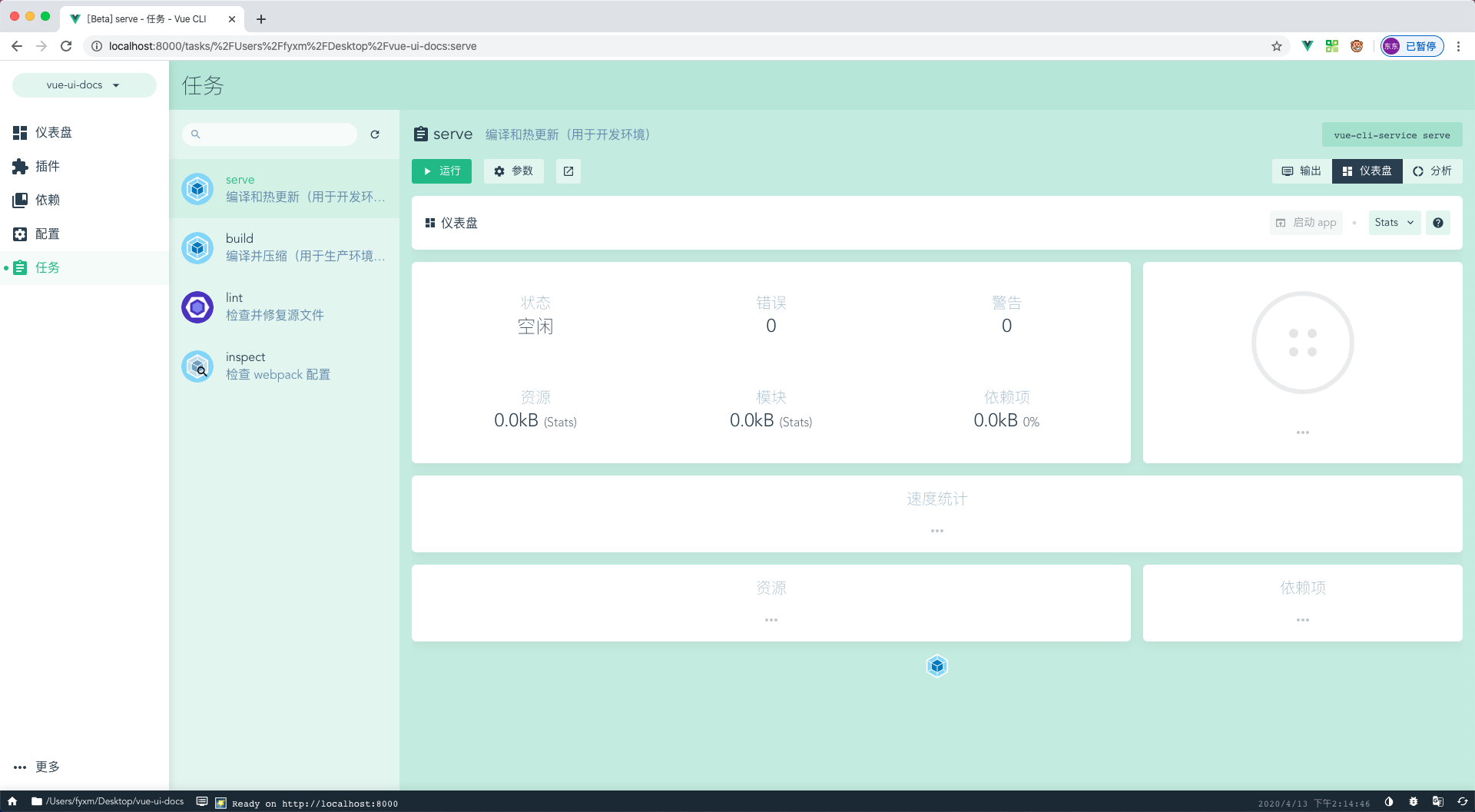The image size is (1475, 812).
Task: Focus the task search field
Action: tap(270, 134)
